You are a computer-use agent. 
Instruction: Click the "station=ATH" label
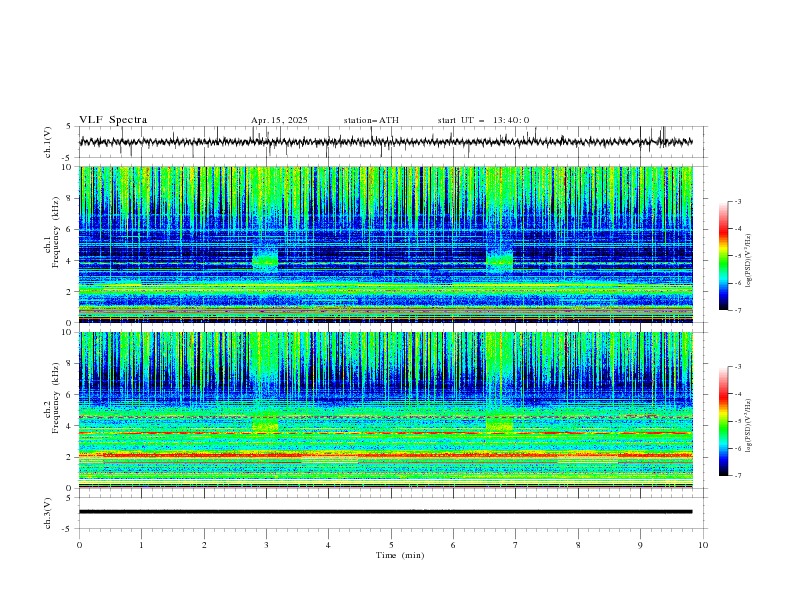pos(371,120)
